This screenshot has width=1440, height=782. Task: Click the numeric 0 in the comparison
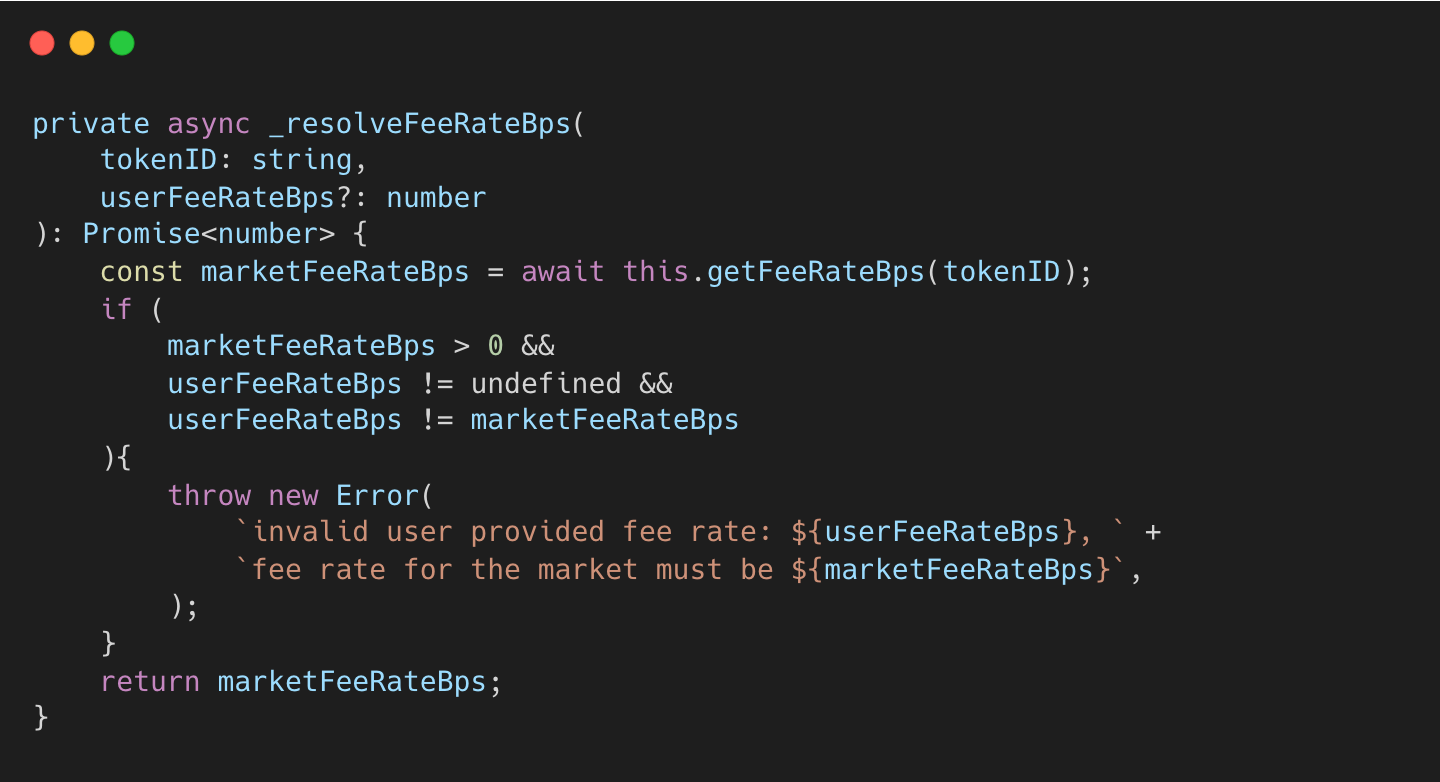(495, 345)
